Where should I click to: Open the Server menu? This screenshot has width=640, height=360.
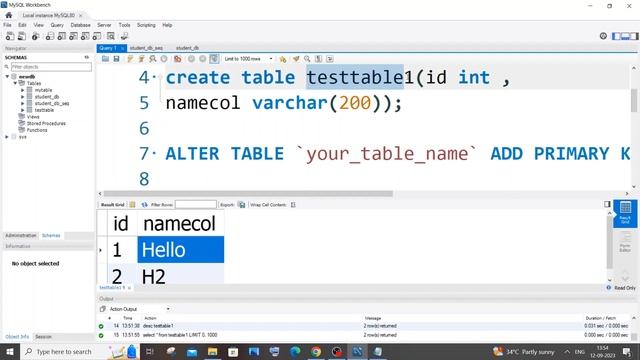point(104,25)
